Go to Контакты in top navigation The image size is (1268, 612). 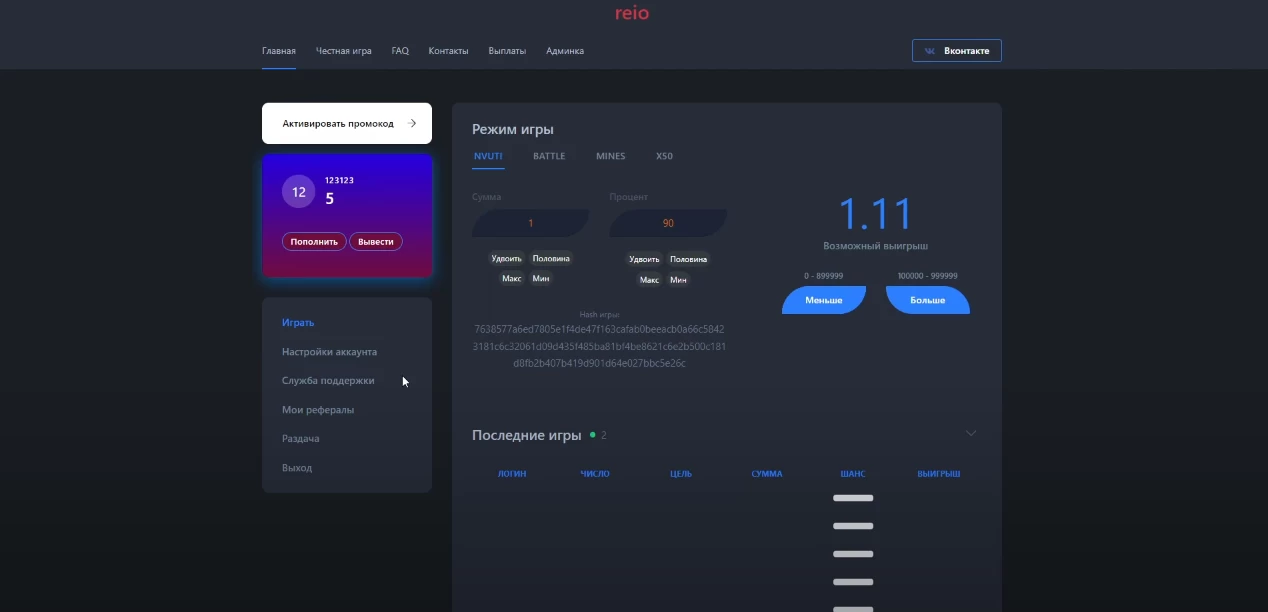448,51
